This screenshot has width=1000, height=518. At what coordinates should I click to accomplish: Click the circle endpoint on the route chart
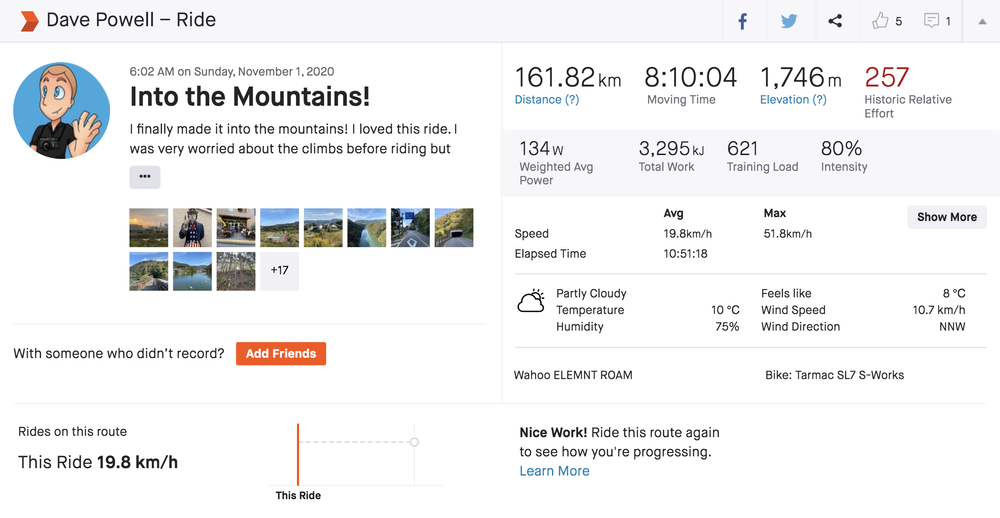click(x=414, y=442)
